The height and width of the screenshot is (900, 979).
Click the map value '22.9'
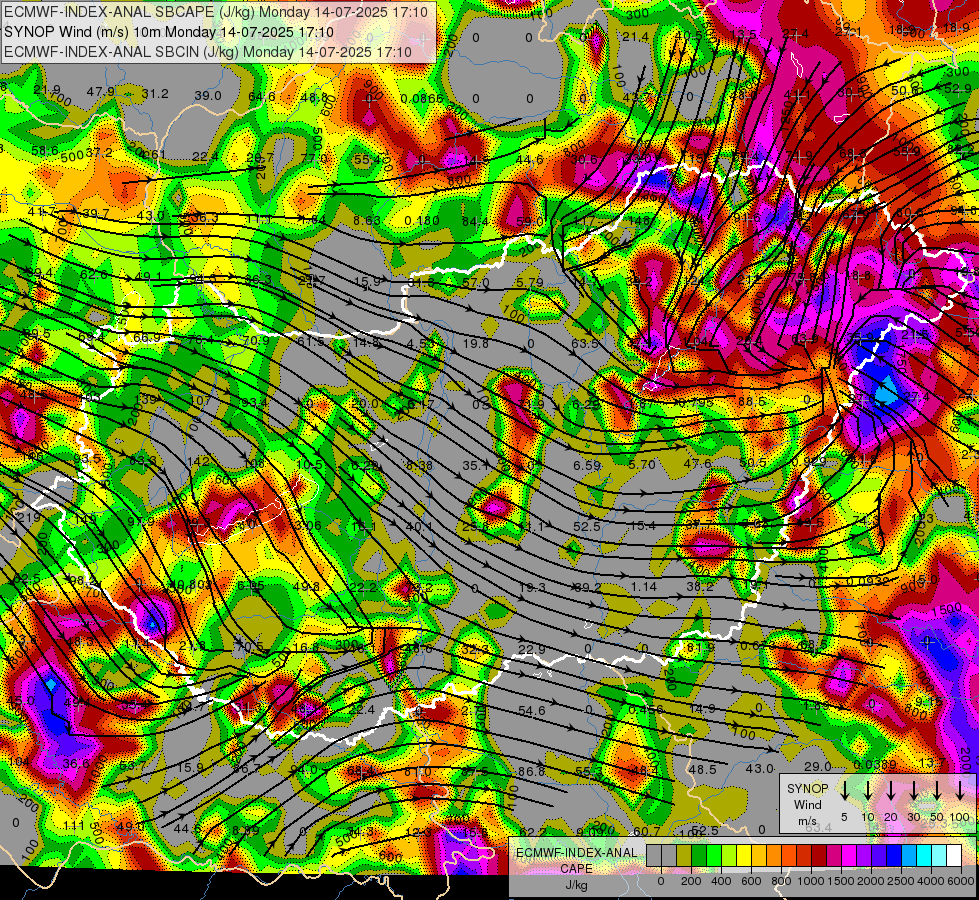(532, 650)
